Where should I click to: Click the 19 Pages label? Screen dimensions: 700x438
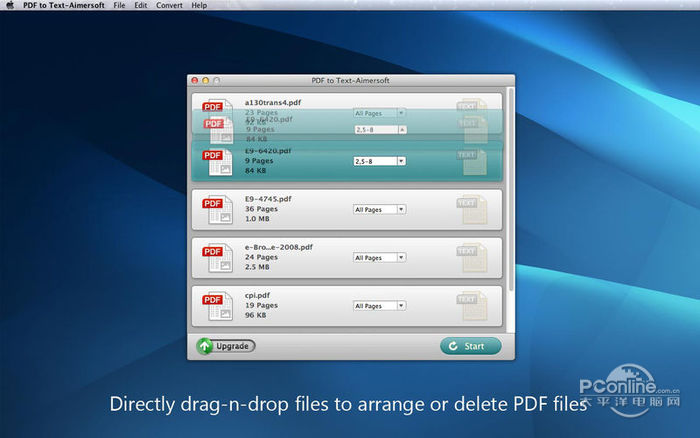coord(261,305)
